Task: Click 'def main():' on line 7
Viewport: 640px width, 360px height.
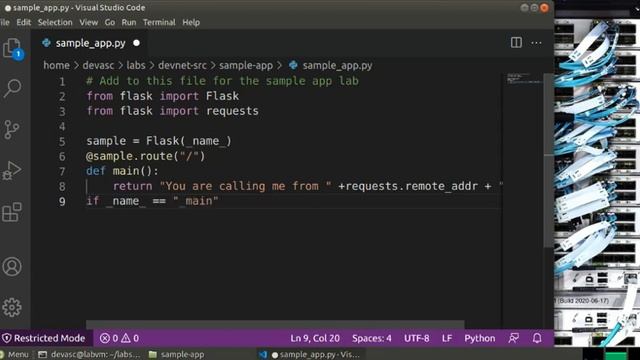Action: tap(122, 171)
